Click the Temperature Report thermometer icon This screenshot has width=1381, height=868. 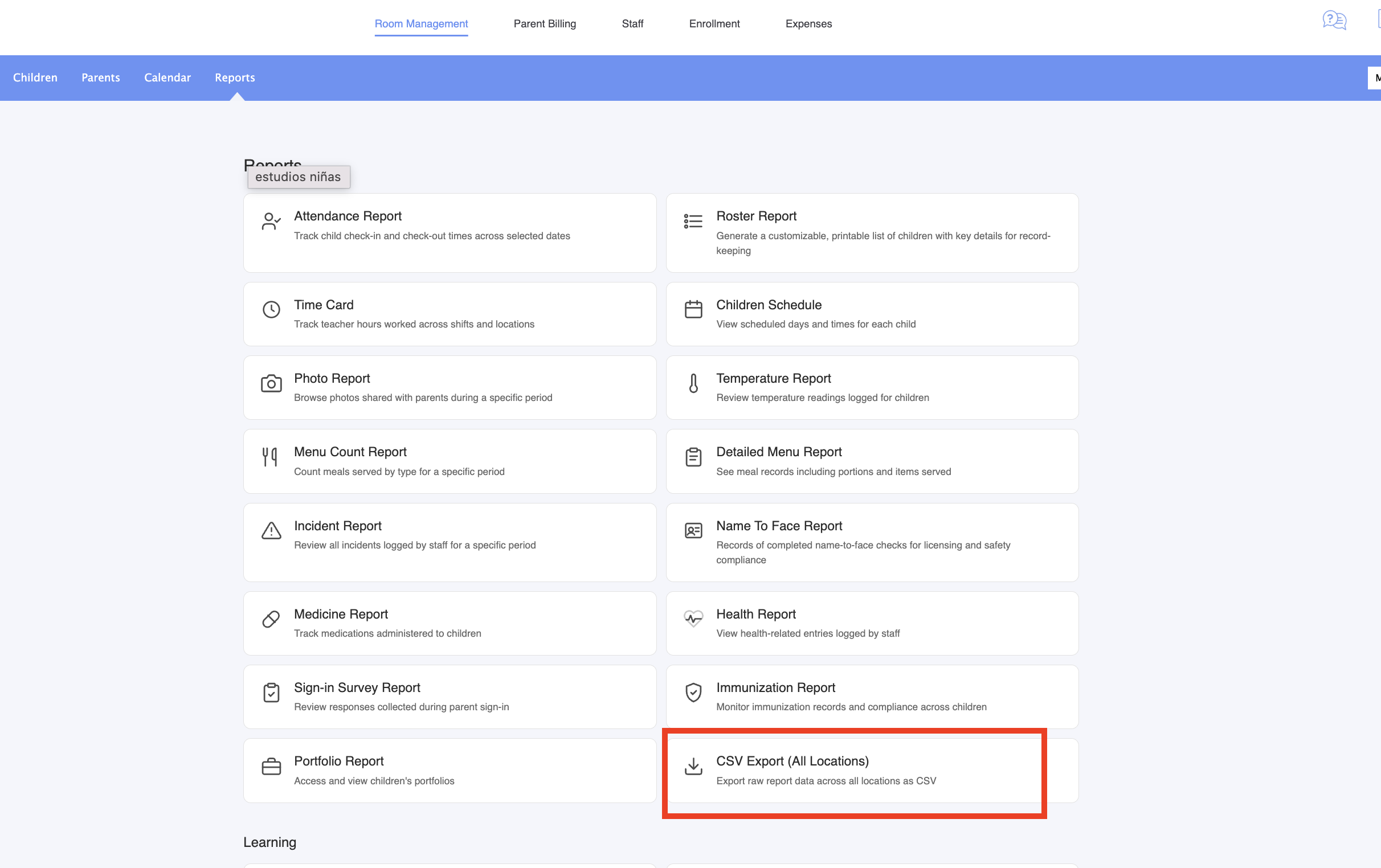(x=693, y=383)
